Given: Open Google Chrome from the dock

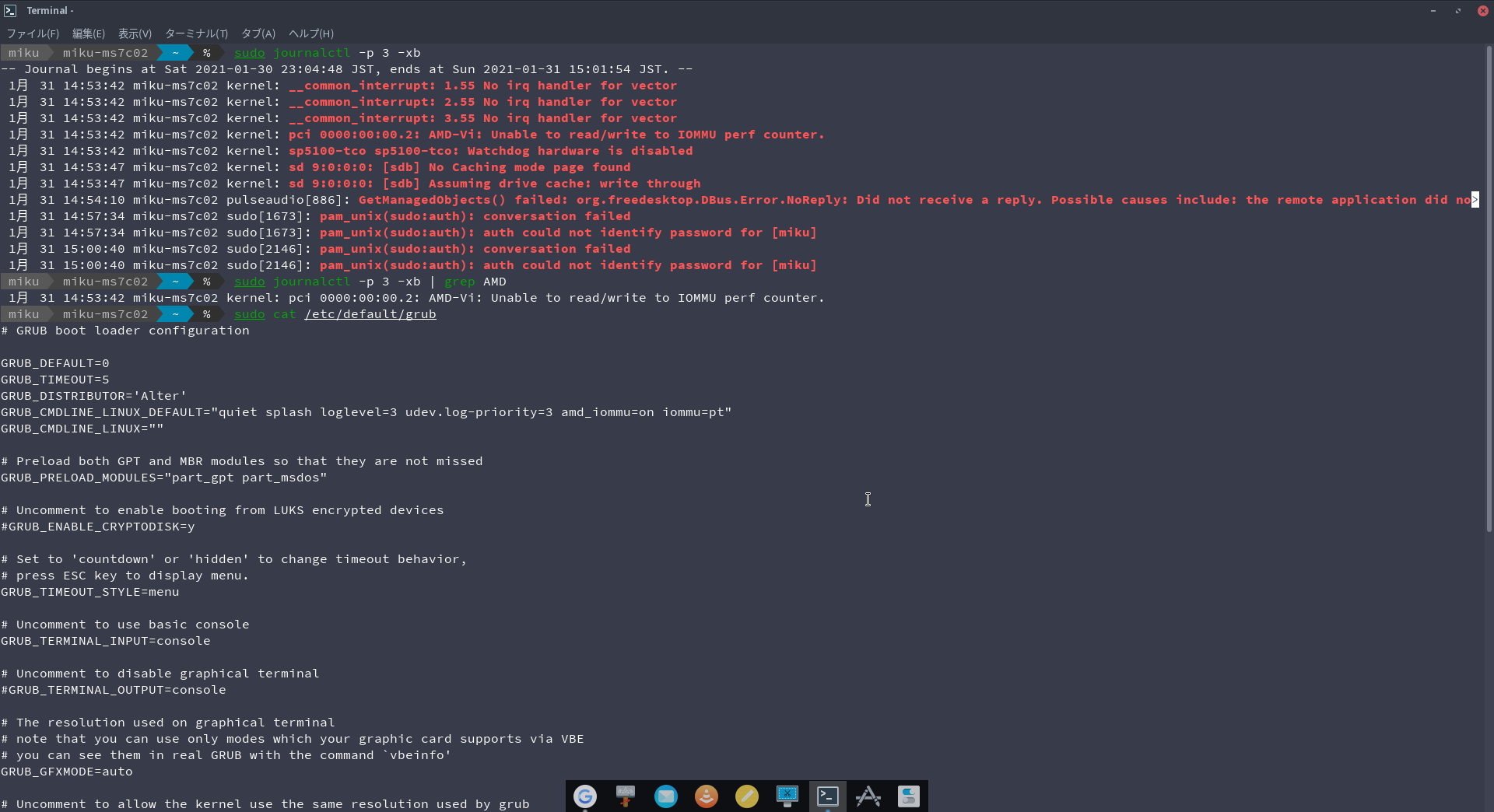Looking at the screenshot, I should tap(585, 796).
